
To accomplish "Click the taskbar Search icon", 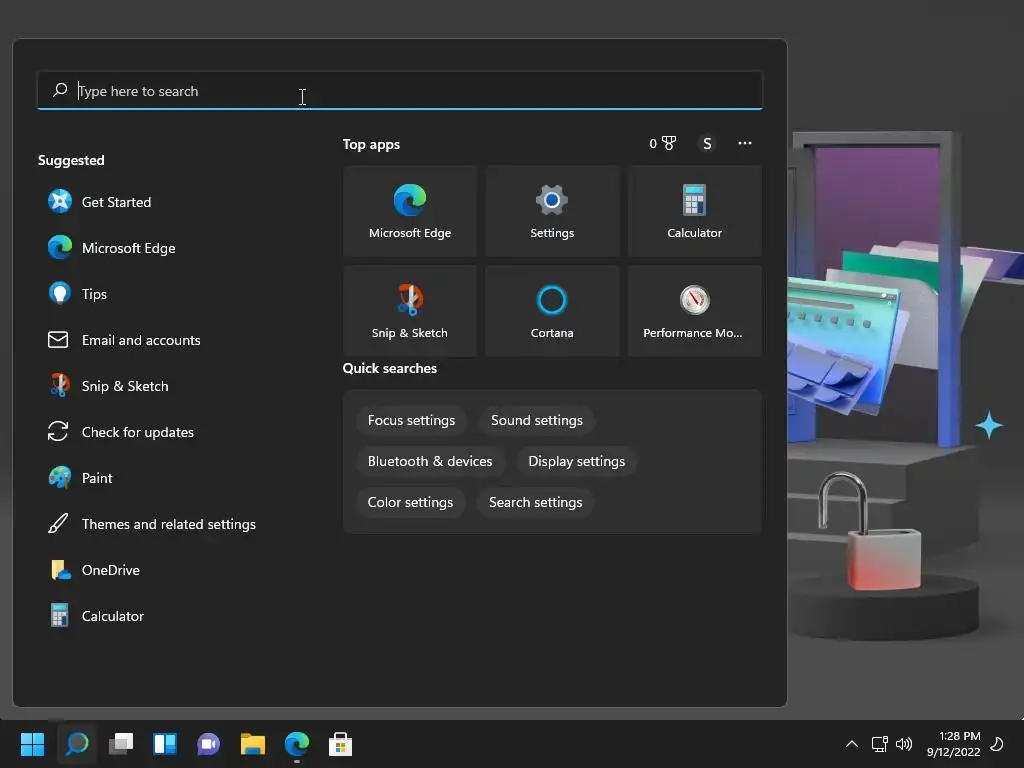I will click(77, 744).
